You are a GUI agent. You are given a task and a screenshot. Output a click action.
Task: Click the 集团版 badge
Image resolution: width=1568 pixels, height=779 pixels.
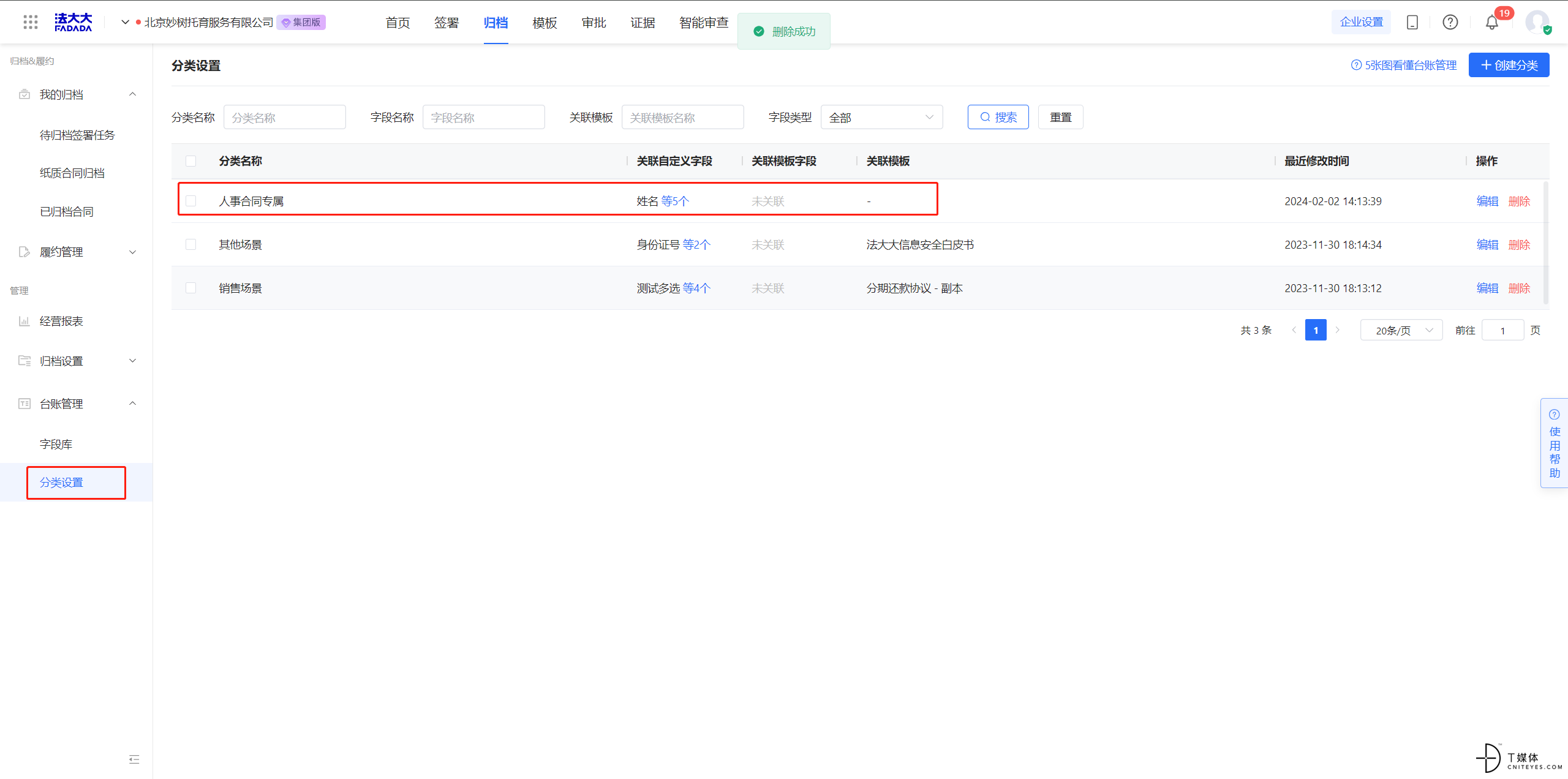tap(301, 23)
